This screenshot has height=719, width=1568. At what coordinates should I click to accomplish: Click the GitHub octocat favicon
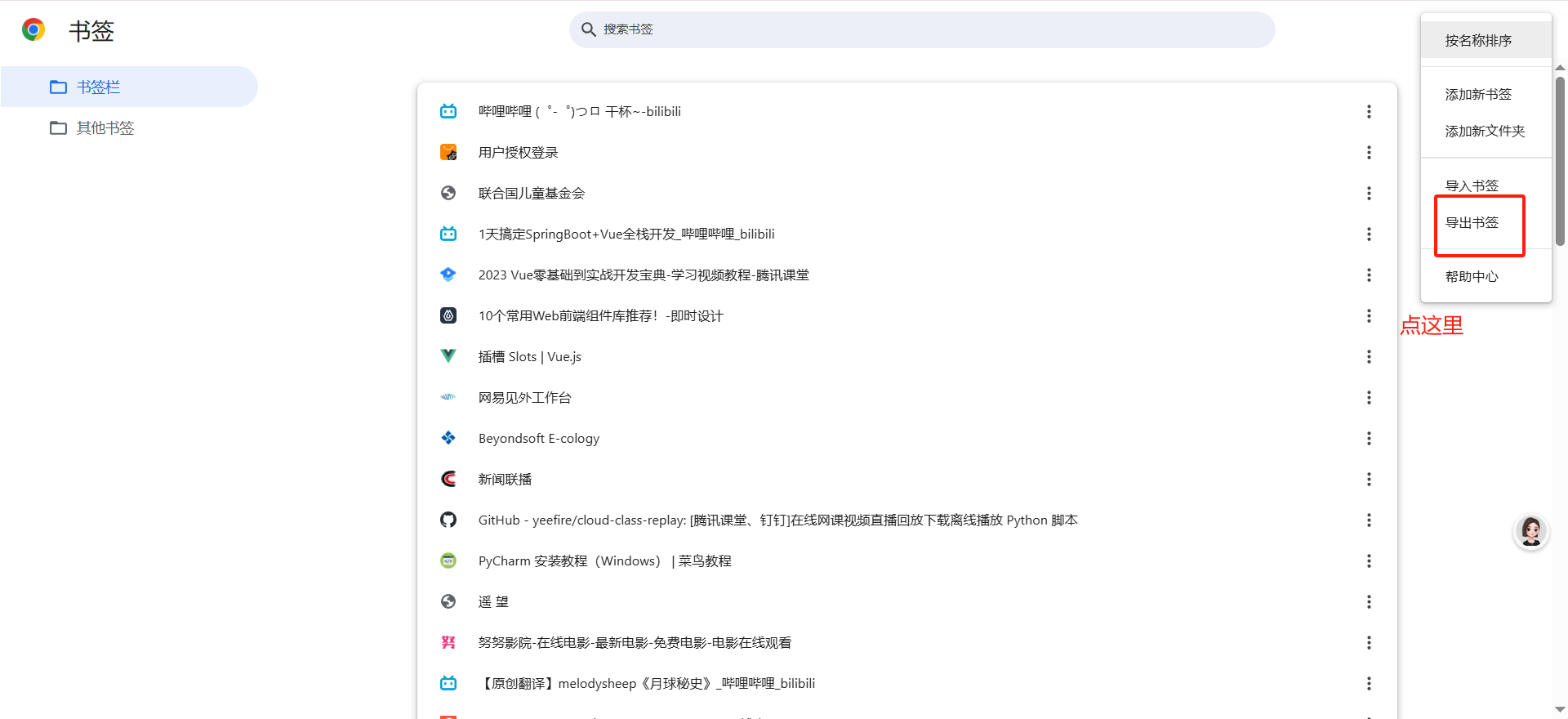pos(448,520)
